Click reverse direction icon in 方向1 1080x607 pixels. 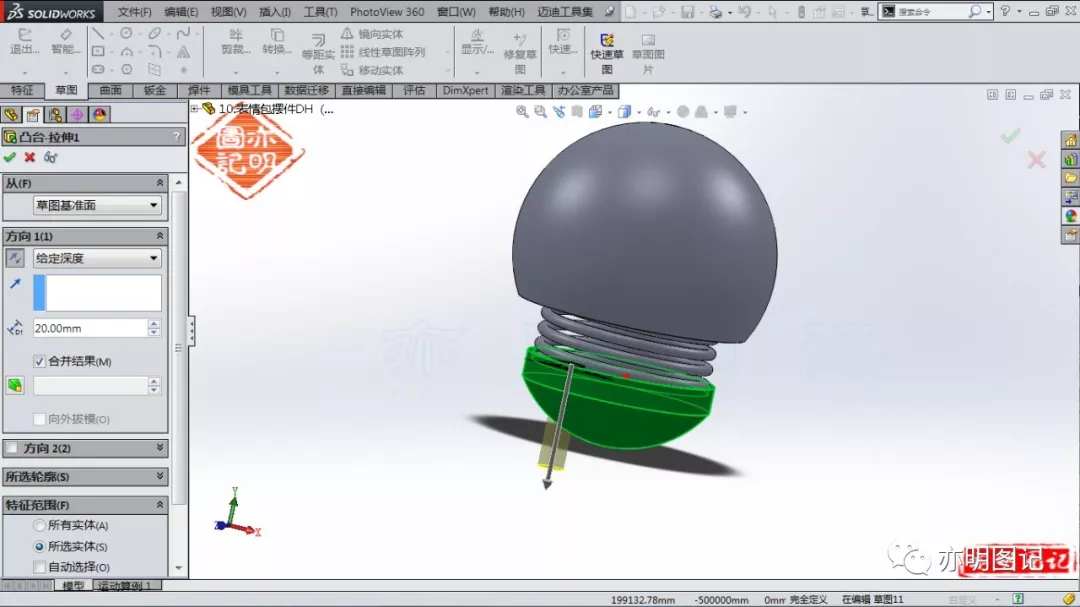(x=14, y=258)
